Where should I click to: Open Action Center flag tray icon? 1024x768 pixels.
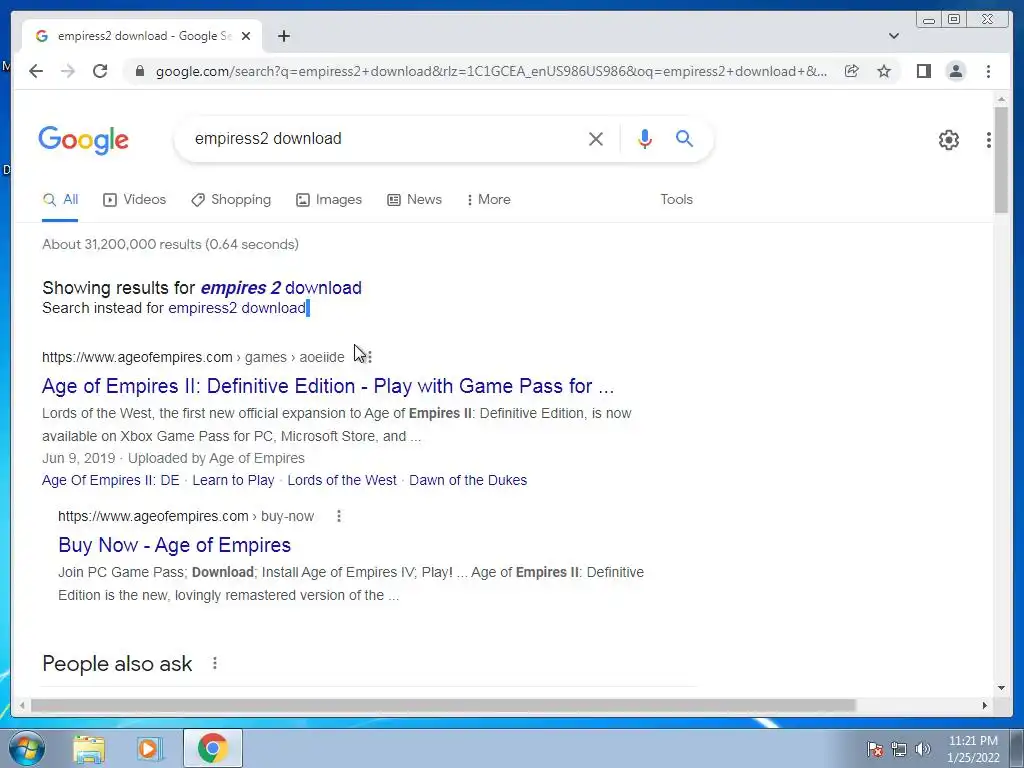click(875, 749)
